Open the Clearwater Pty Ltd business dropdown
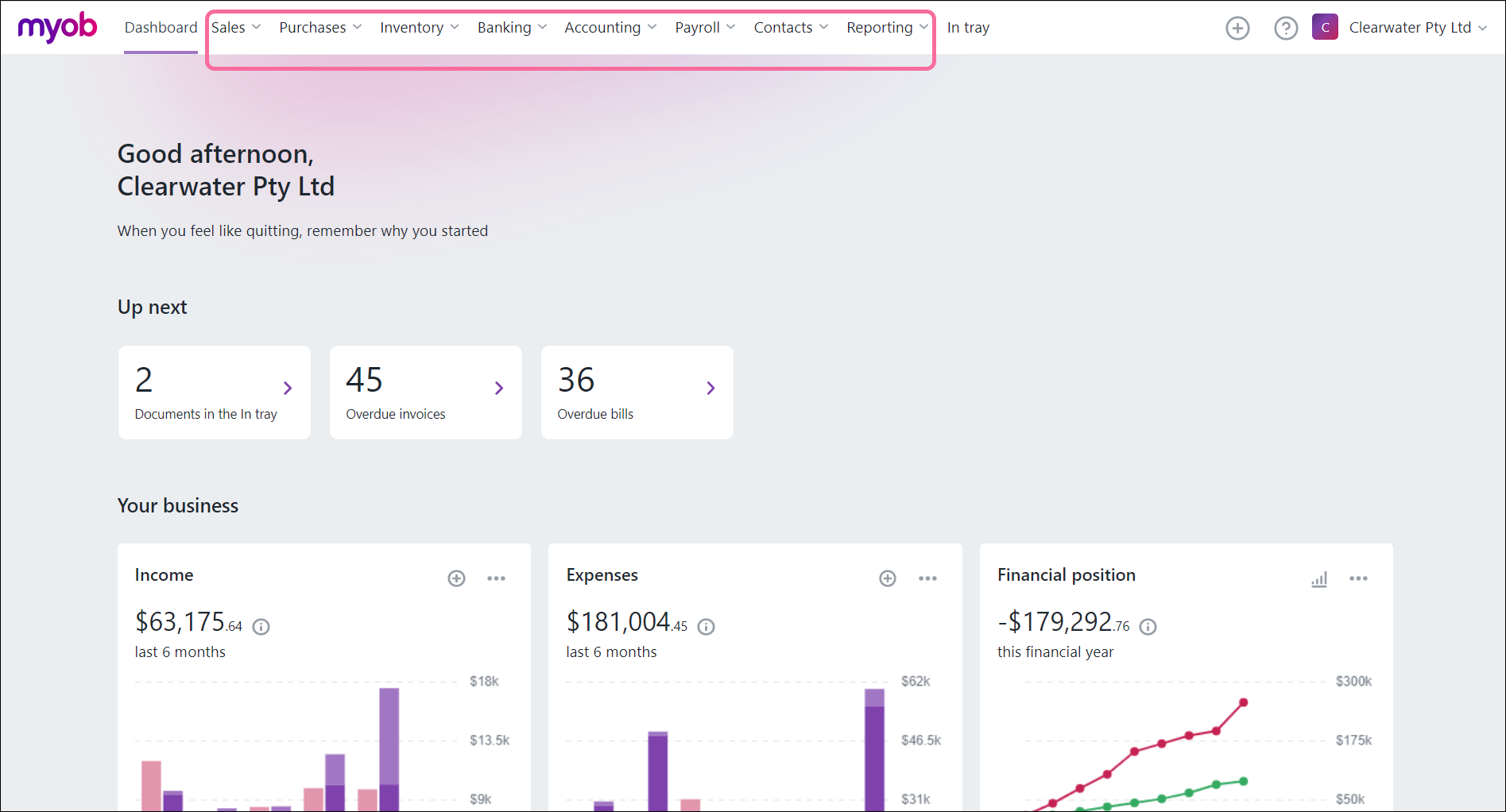 pyautogui.click(x=1418, y=28)
